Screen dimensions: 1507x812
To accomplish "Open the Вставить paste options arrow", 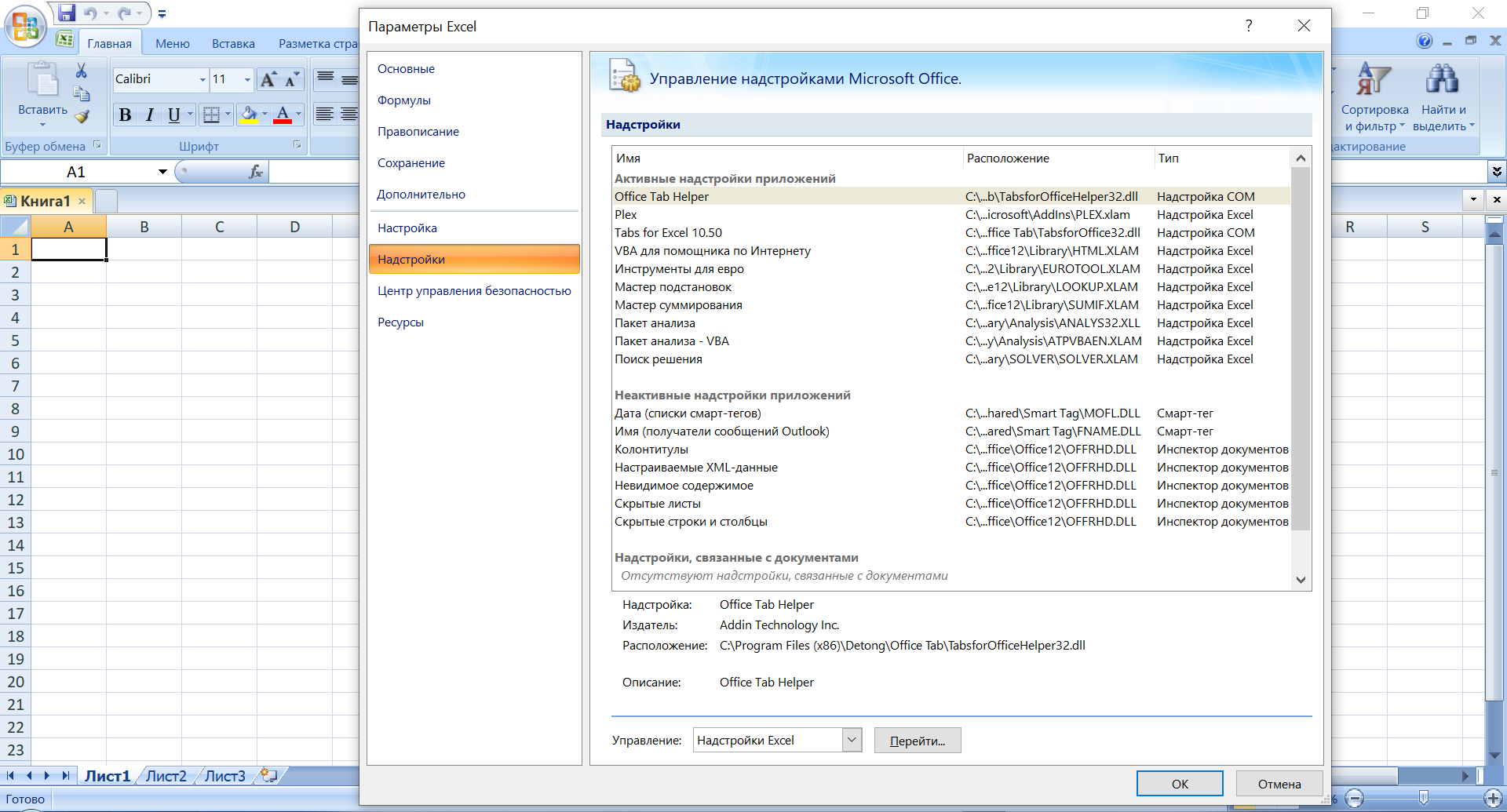I will coord(42,125).
